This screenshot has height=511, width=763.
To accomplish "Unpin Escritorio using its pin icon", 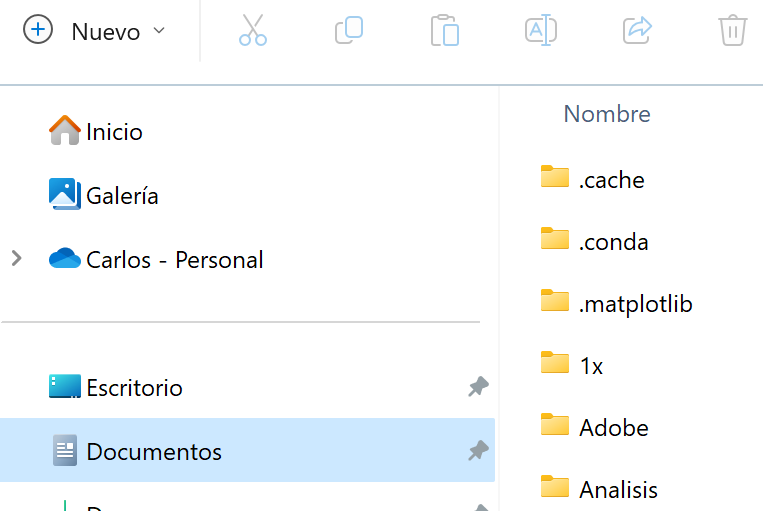I will pos(478,387).
